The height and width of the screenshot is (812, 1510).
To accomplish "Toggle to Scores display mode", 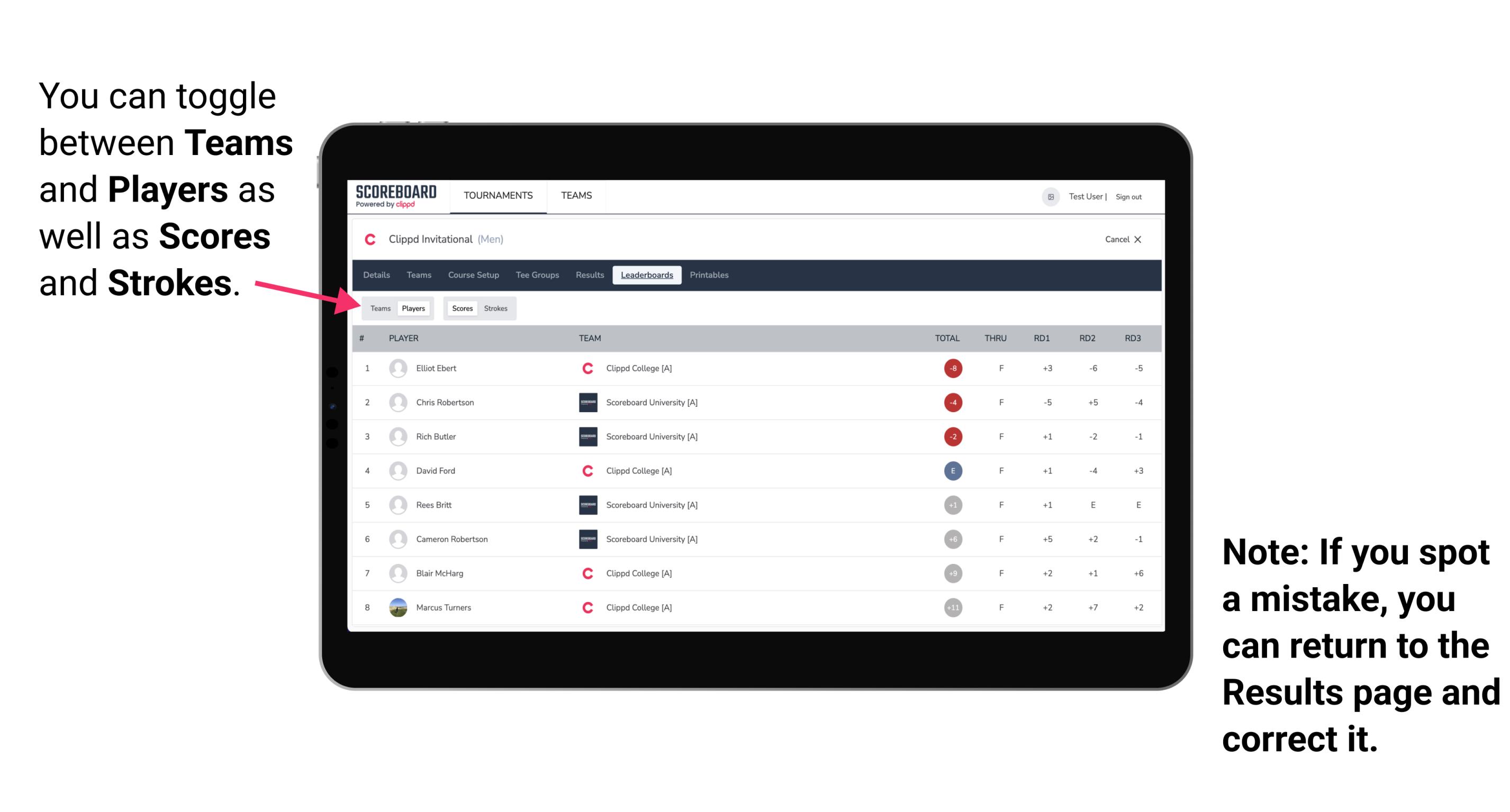I will coord(461,307).
